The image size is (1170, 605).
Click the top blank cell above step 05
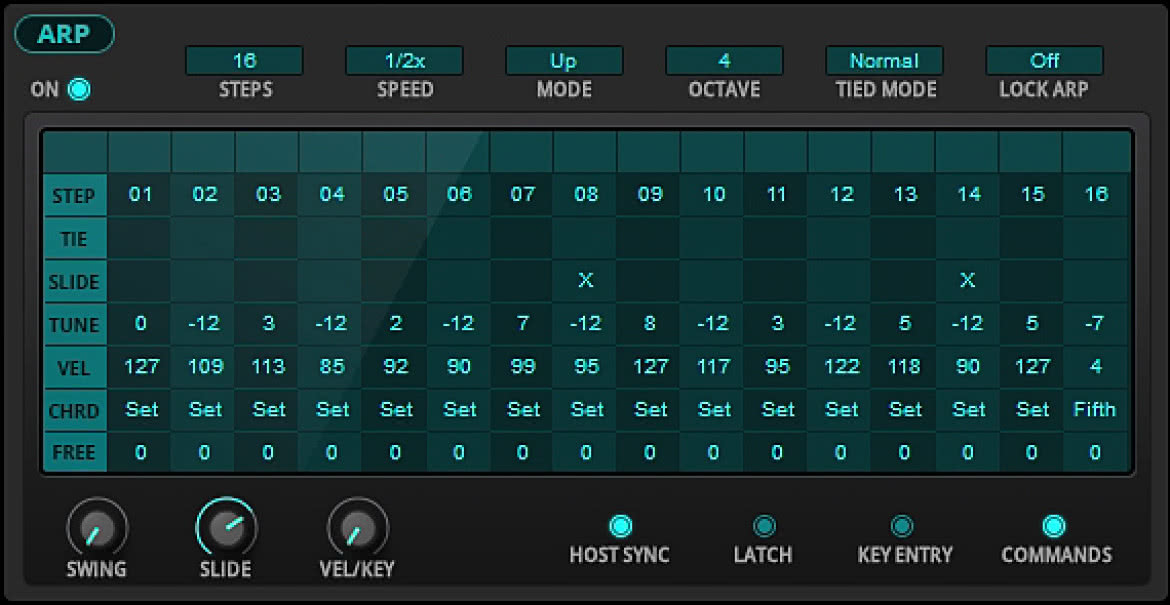(x=395, y=152)
